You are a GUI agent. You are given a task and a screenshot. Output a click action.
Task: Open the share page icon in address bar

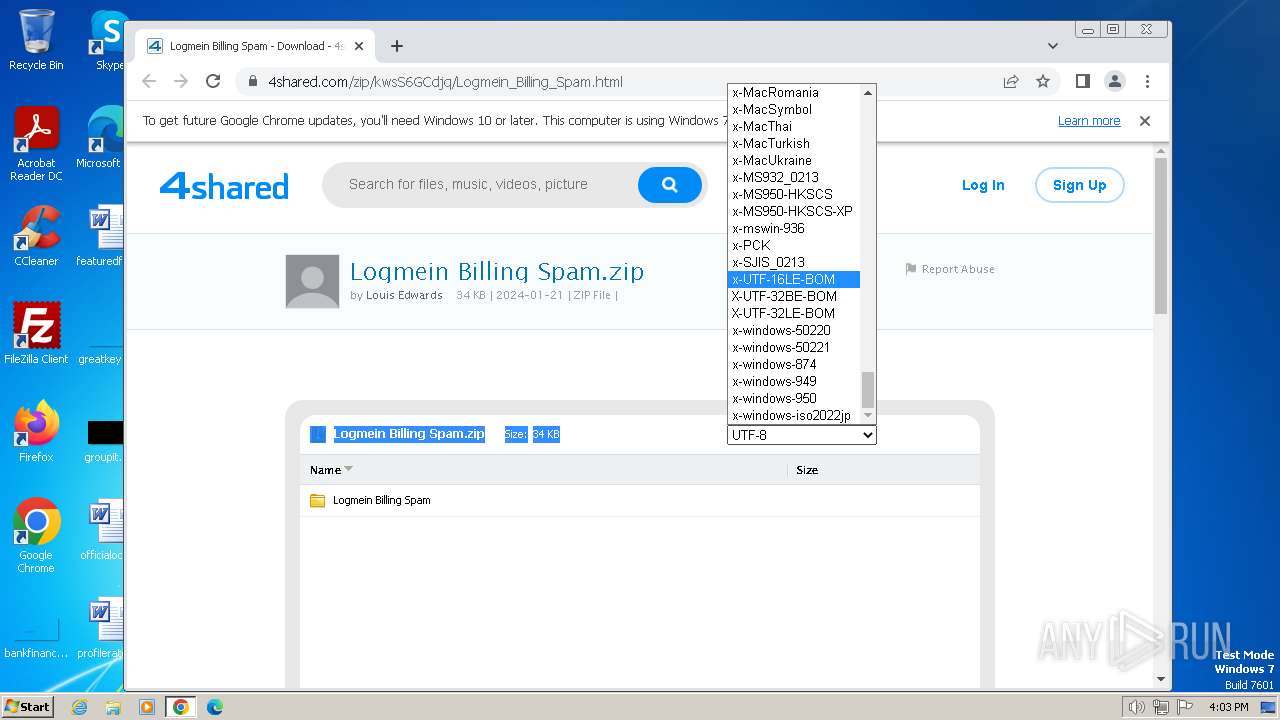[x=1011, y=82]
